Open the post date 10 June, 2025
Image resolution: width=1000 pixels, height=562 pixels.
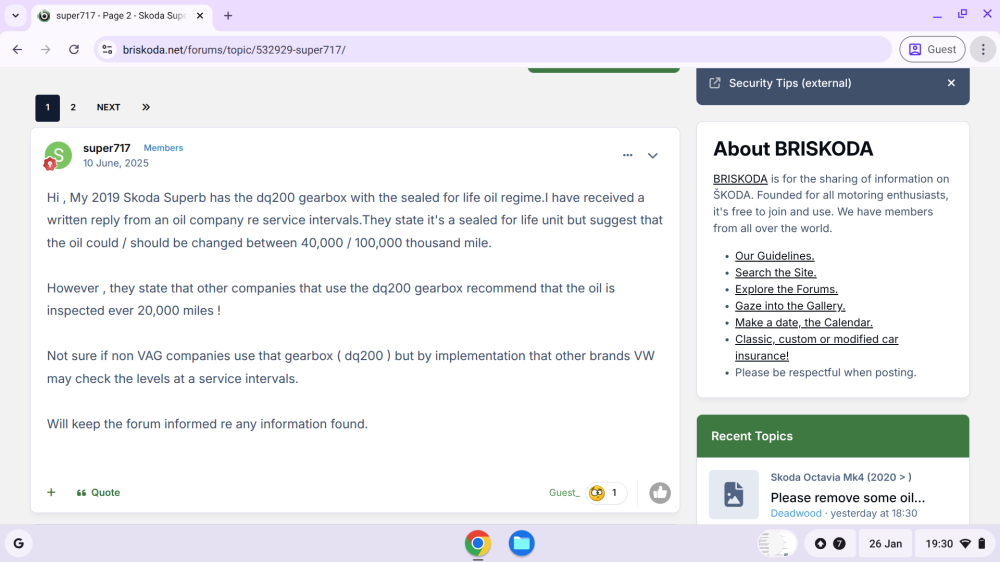(115, 163)
